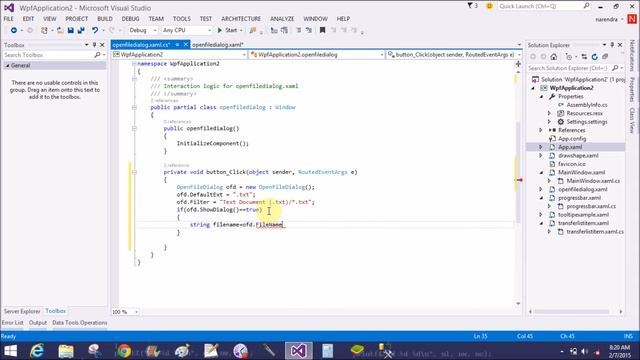Viewport: 640px width, 360px height.
Task: Toggle pin on openfiledialog.xaml.cs tab
Action: [178, 44]
